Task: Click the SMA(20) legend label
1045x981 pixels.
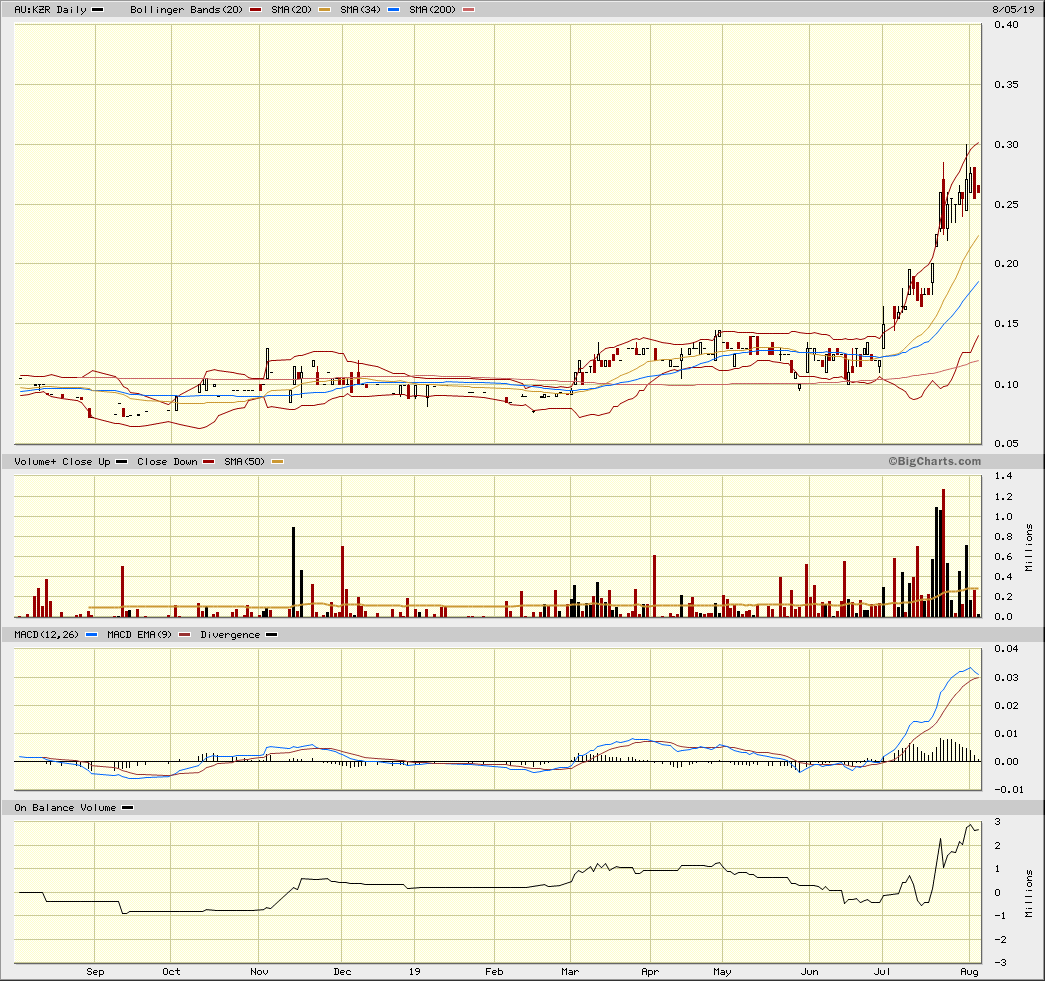Action: [x=291, y=9]
